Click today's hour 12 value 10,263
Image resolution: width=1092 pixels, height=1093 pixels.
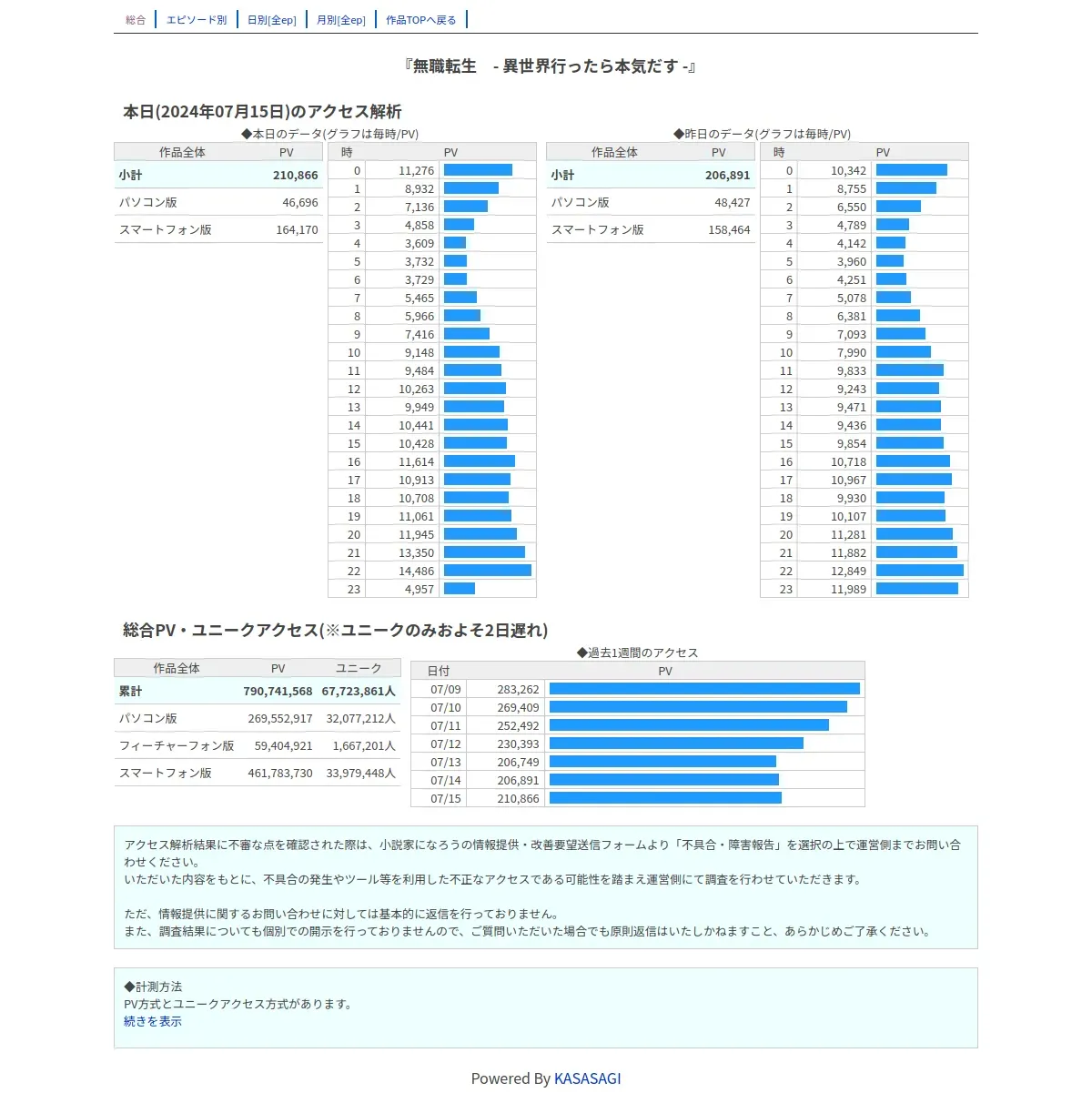pyautogui.click(x=417, y=390)
